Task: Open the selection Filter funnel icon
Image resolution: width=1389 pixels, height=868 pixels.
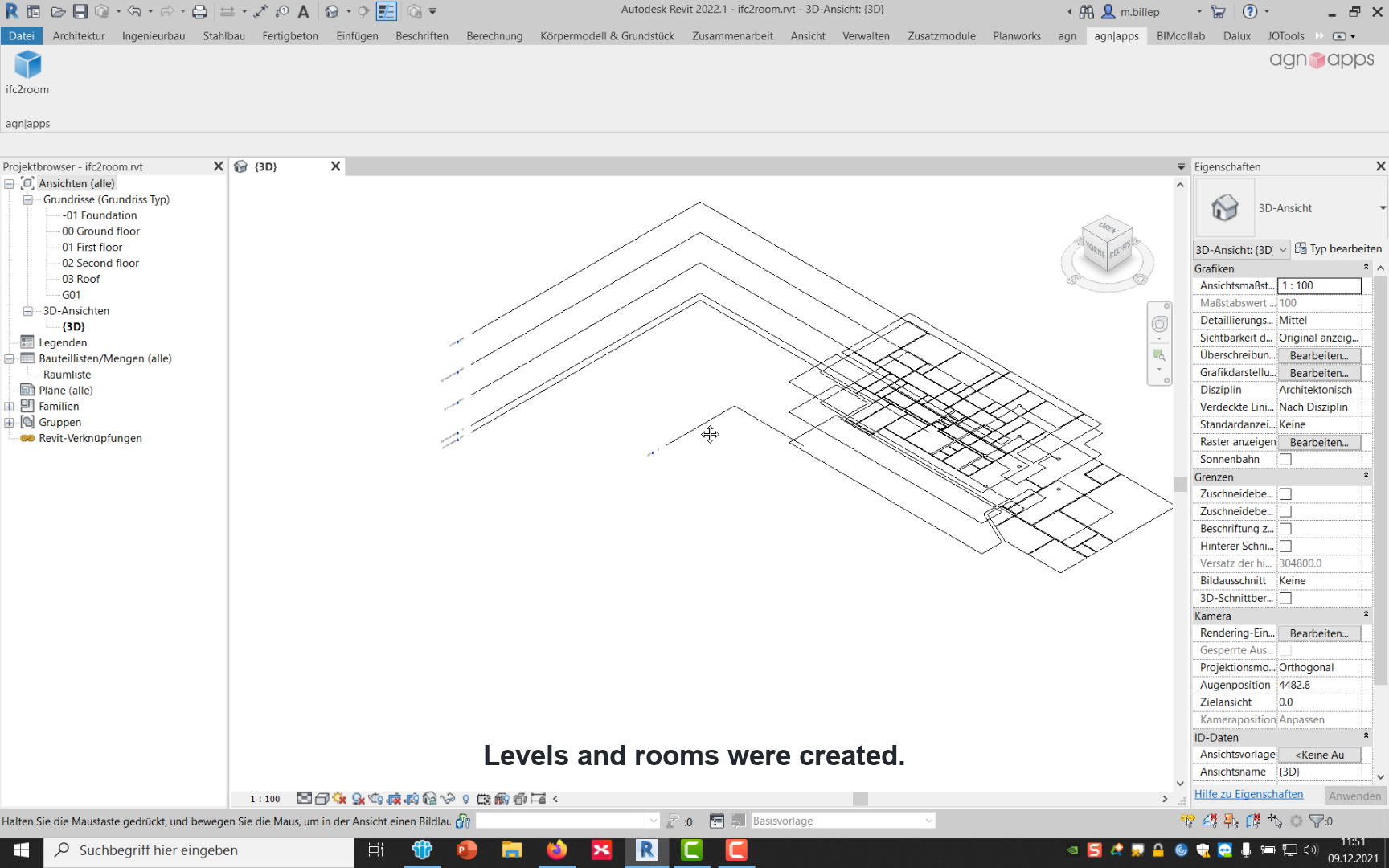Action: [x=1317, y=821]
